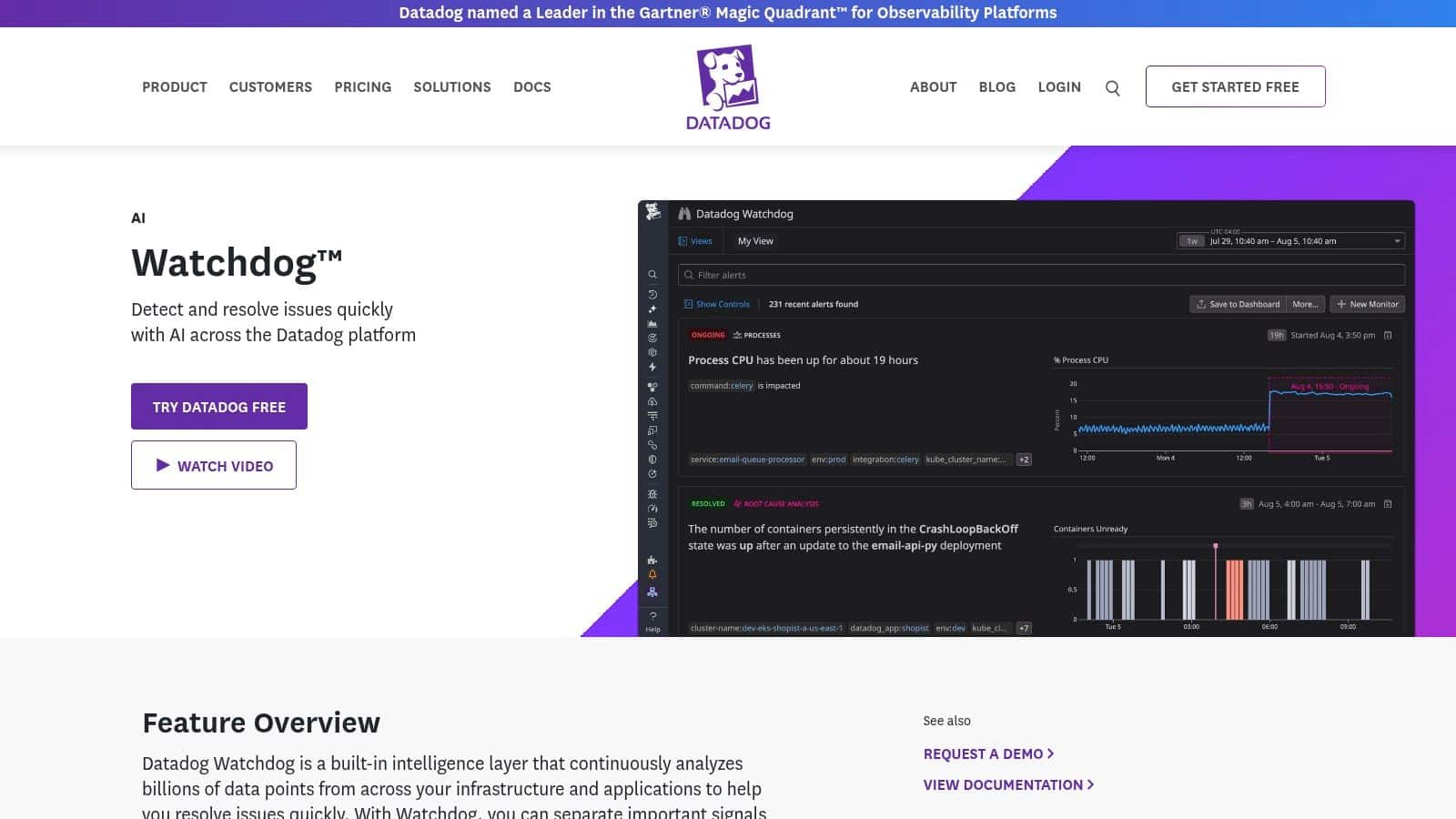Click the play icon on Watch Video
Image resolution: width=1456 pixels, height=819 pixels.
click(x=163, y=465)
